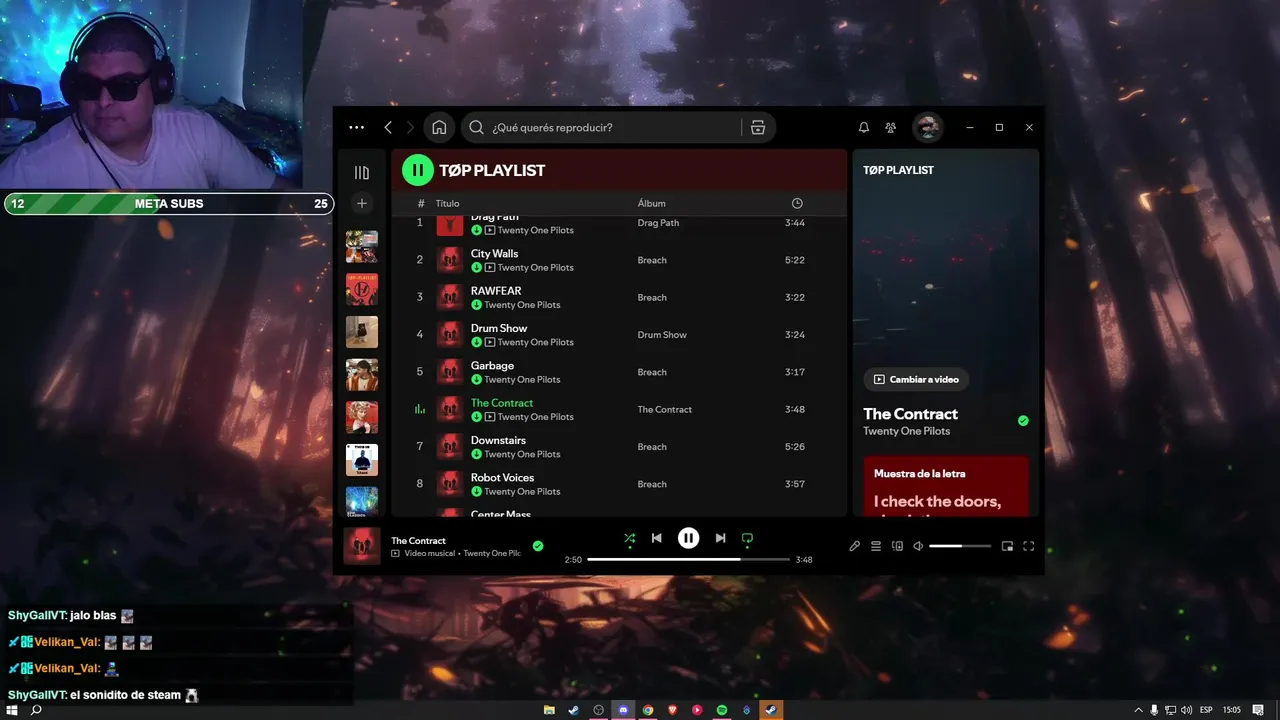Sort tracks by the Álbum column header
This screenshot has width=1280, height=720.
click(x=651, y=203)
